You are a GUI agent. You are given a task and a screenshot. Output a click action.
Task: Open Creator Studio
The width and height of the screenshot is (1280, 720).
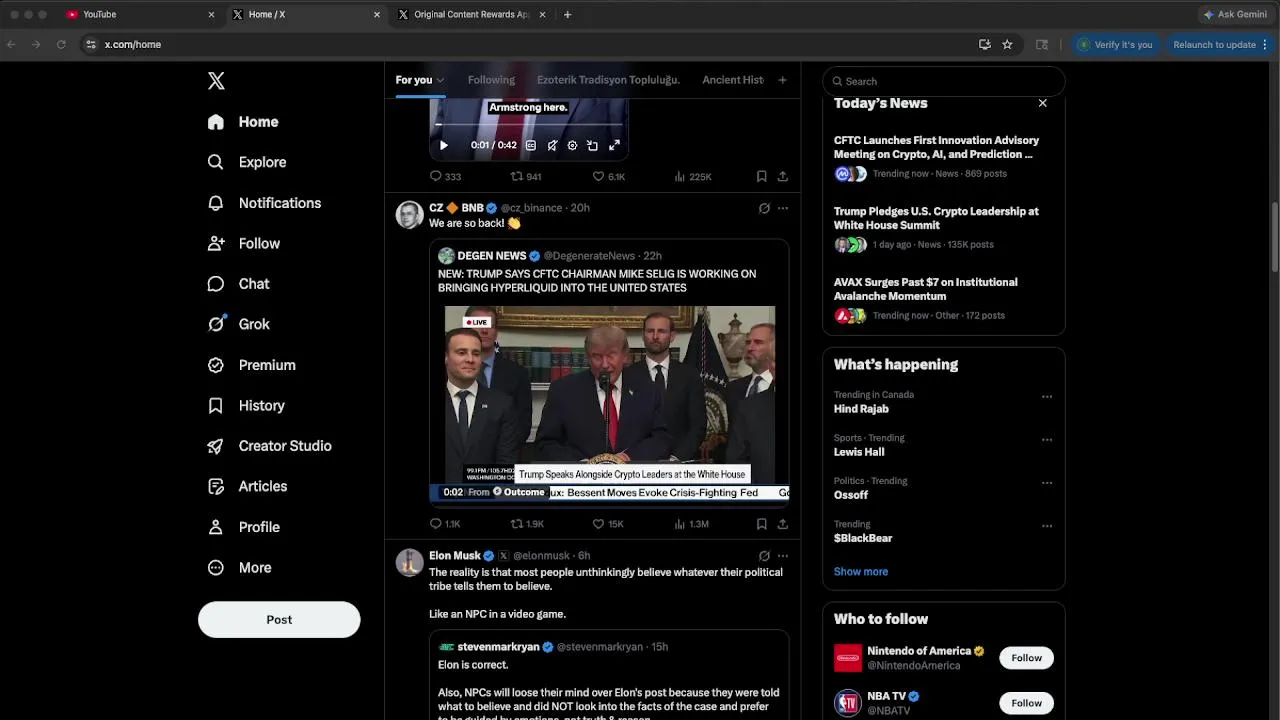269,446
